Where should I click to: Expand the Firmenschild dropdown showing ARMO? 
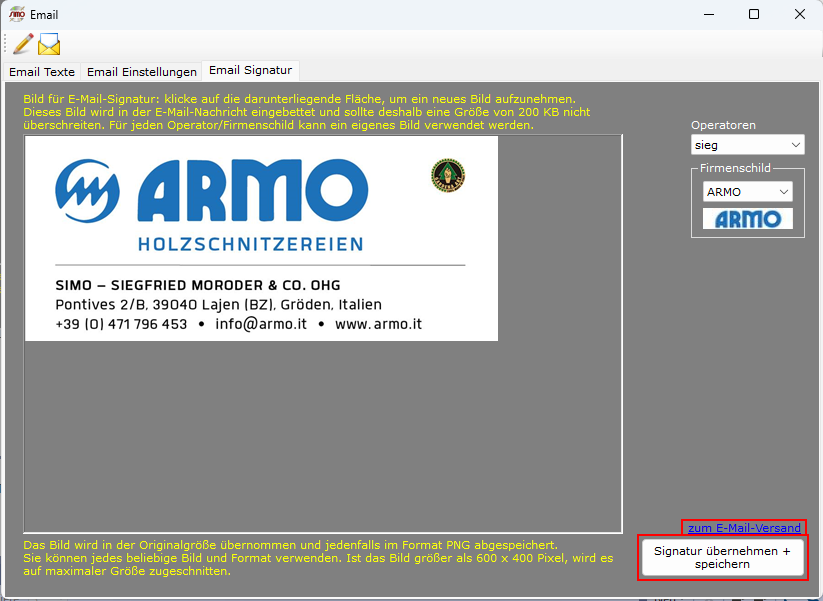tap(747, 192)
